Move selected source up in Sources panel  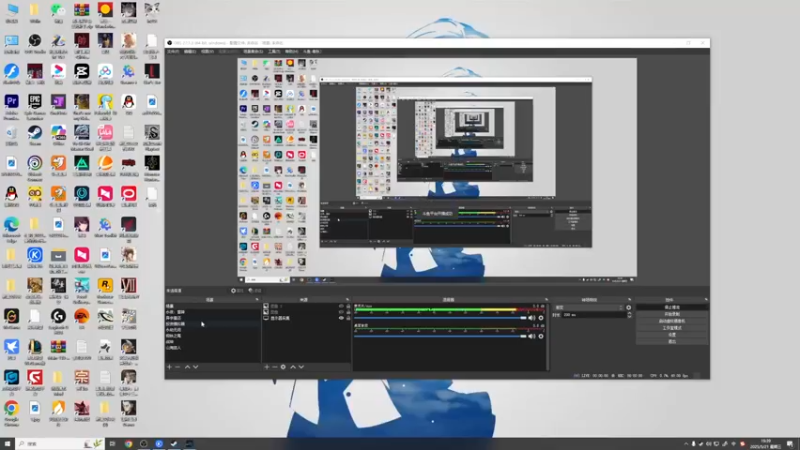pos(293,367)
